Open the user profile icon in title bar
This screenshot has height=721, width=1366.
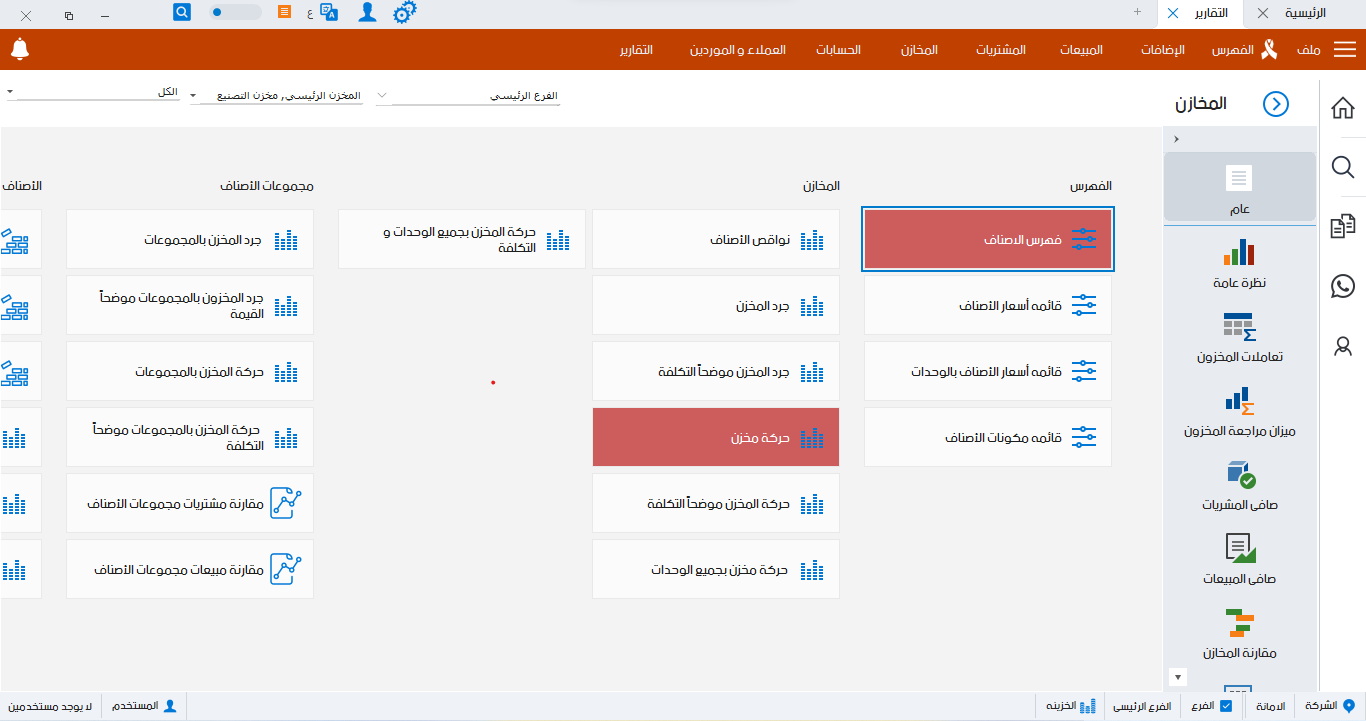coord(368,13)
